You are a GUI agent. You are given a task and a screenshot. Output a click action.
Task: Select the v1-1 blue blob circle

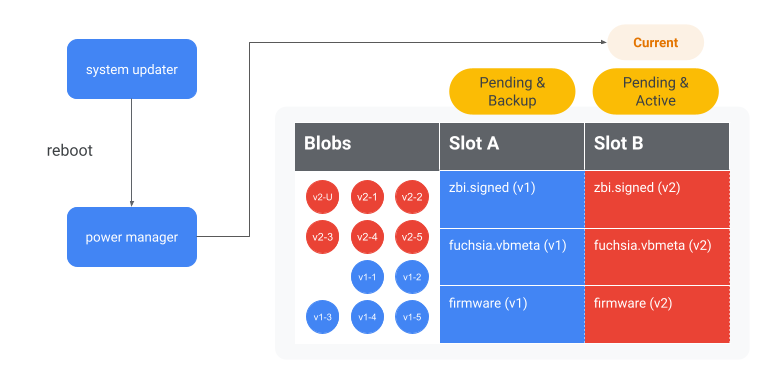click(367, 277)
